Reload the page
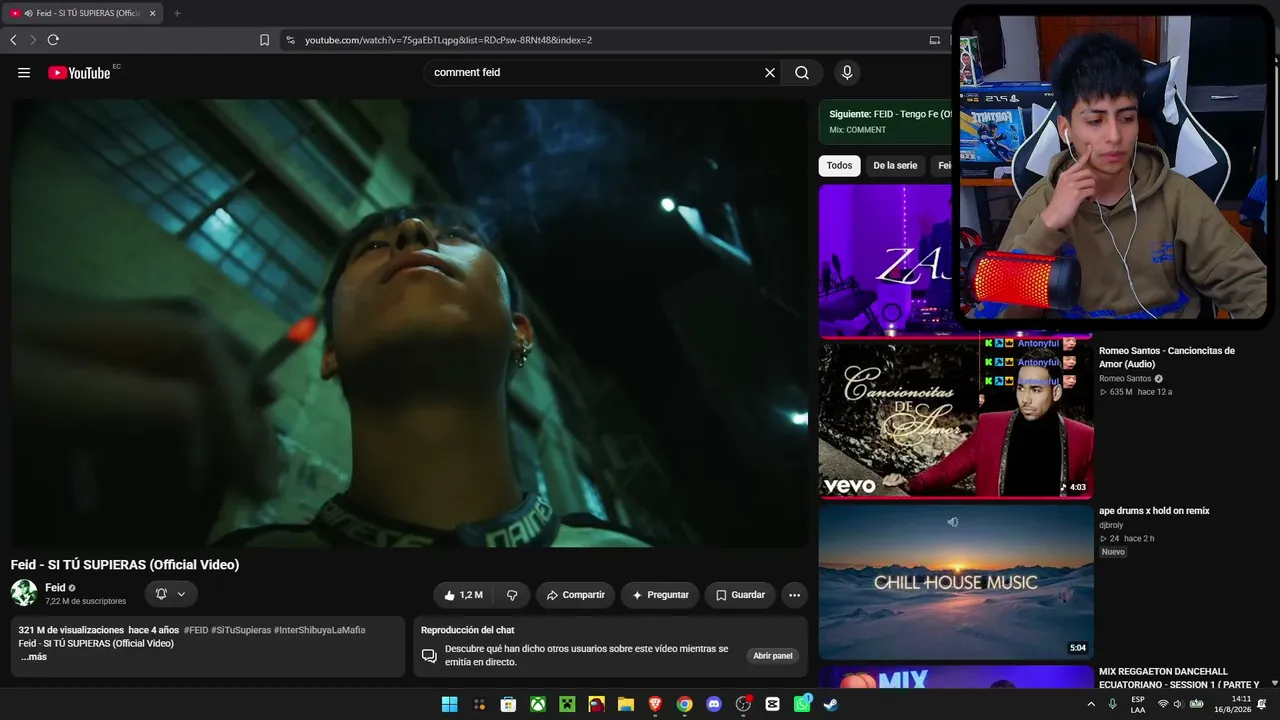 (x=53, y=40)
